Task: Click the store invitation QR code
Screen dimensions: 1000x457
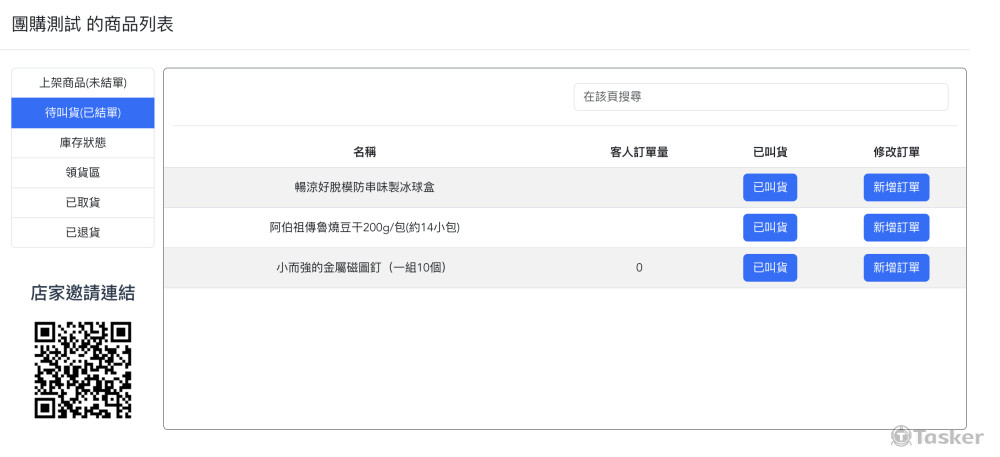Action: pos(83,370)
